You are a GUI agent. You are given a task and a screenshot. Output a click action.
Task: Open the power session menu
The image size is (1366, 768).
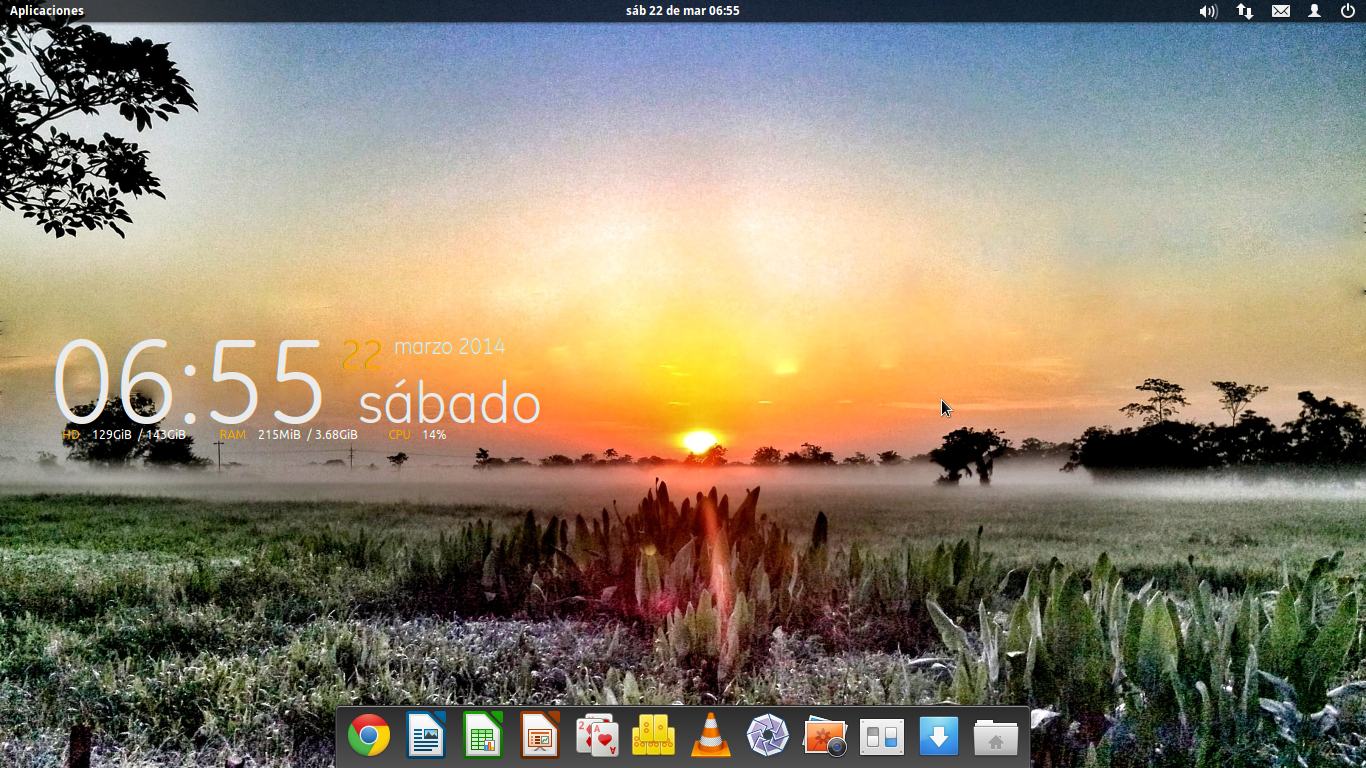click(1348, 11)
